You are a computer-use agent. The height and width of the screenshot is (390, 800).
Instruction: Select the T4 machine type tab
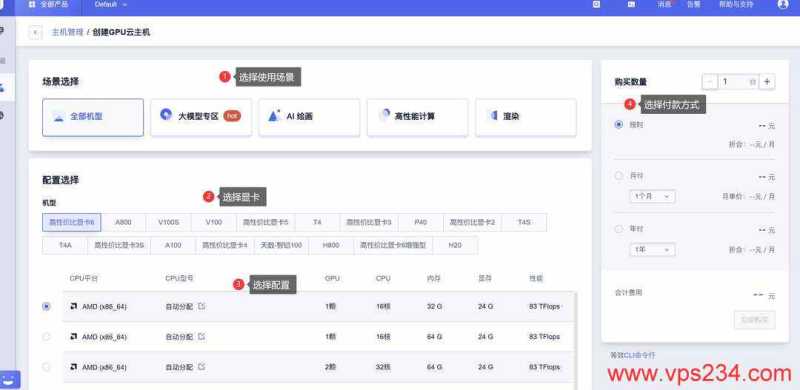(x=317, y=223)
